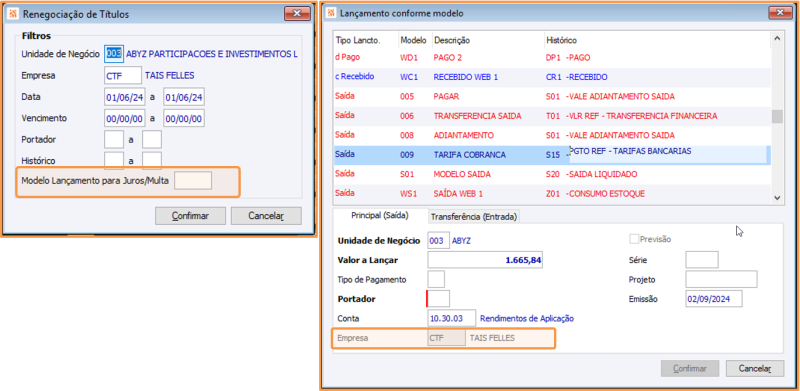
Task: Click the Conta field 10.30.03
Action: 452,318
